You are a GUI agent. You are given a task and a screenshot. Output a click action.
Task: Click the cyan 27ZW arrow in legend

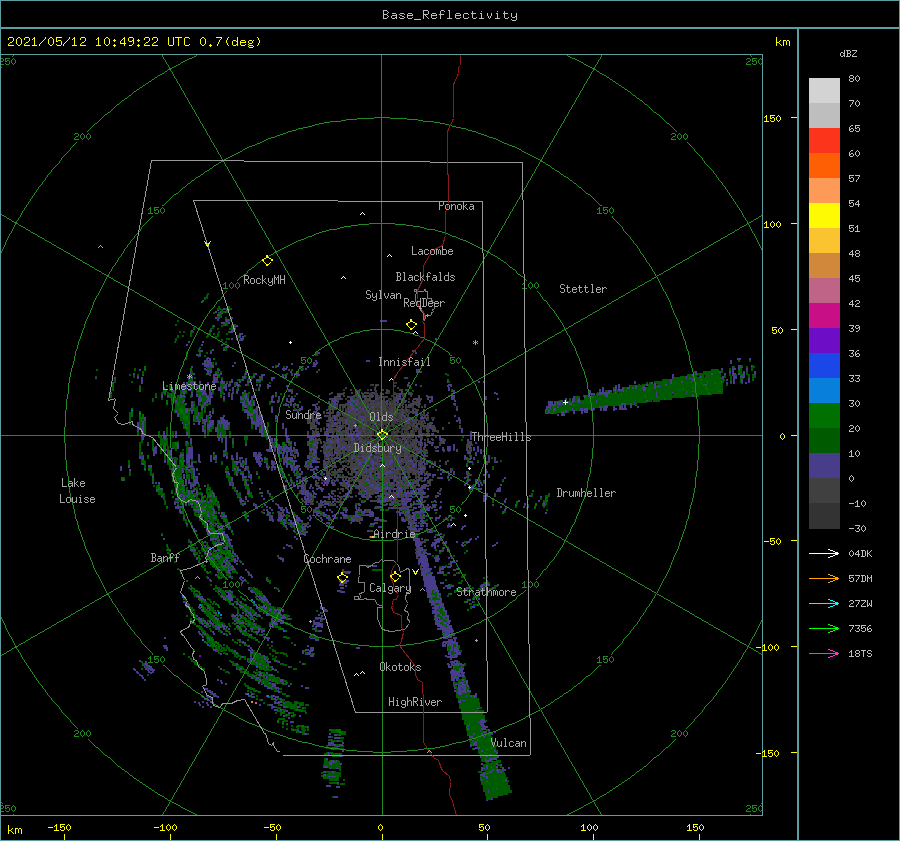tap(824, 603)
